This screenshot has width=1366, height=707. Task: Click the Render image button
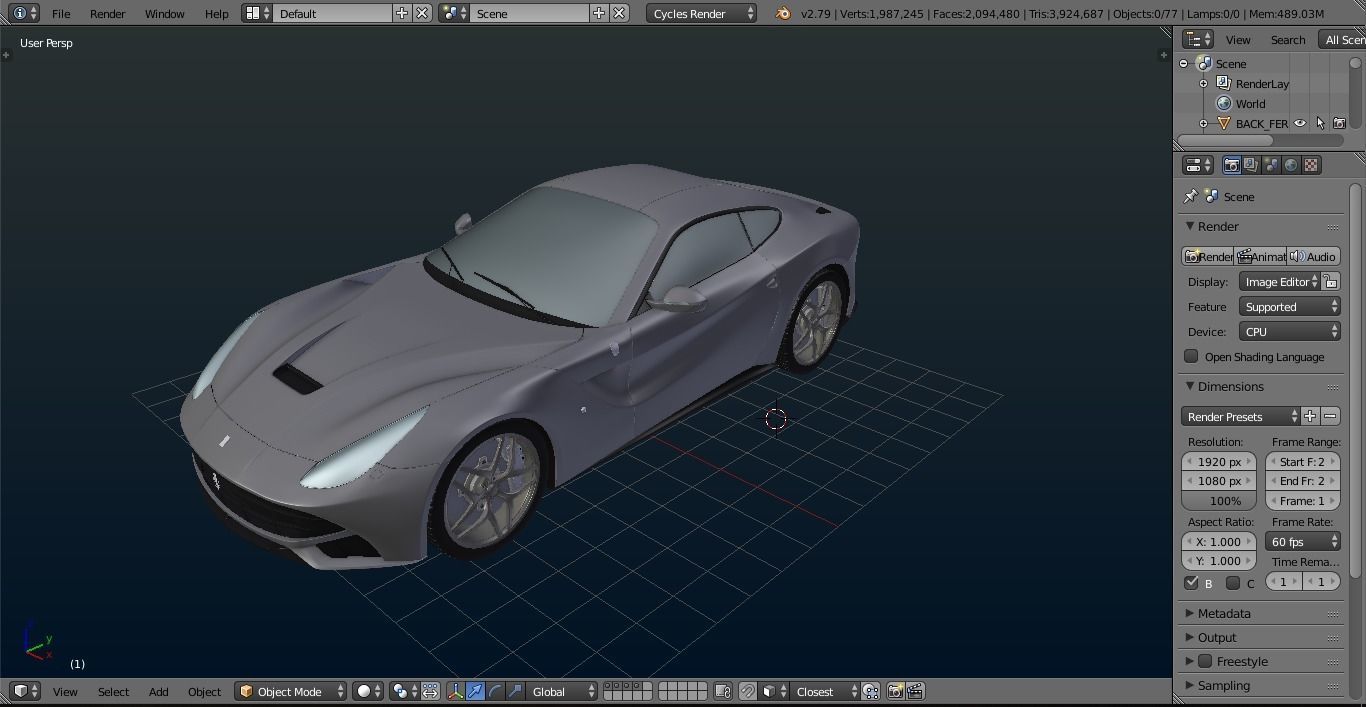pyautogui.click(x=1207, y=256)
